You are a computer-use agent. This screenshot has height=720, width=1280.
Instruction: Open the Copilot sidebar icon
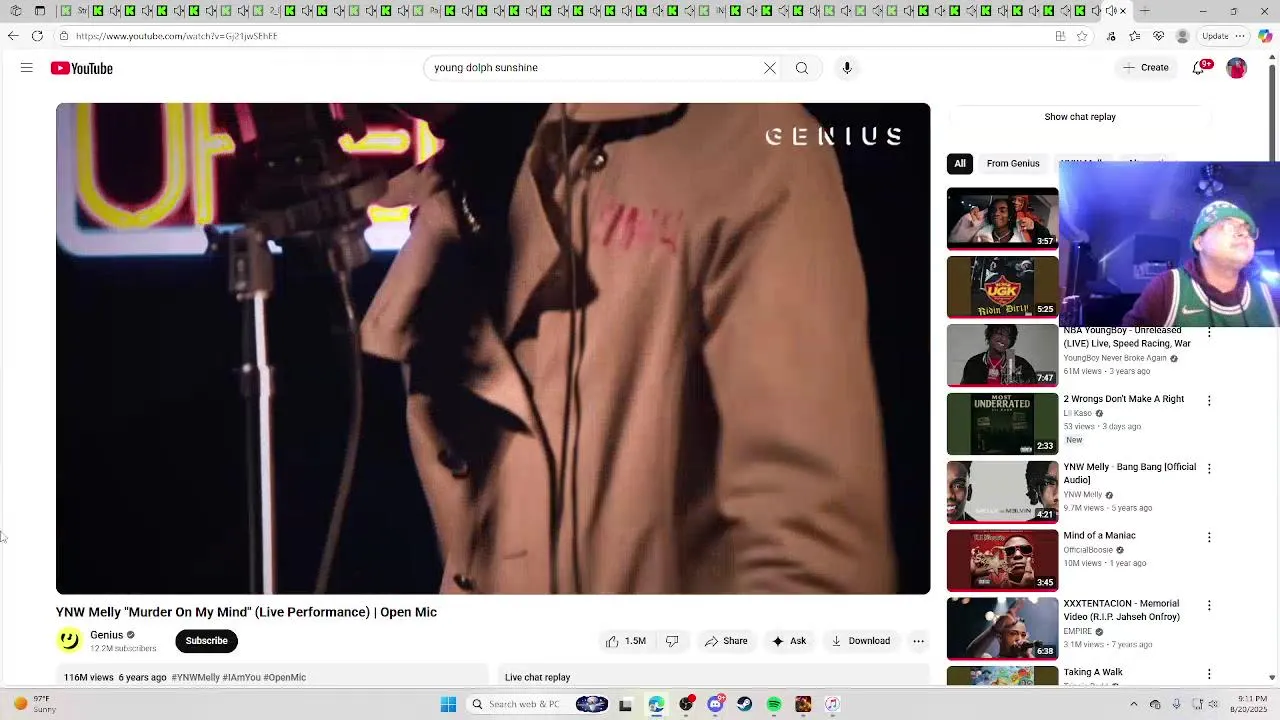coord(1265,36)
